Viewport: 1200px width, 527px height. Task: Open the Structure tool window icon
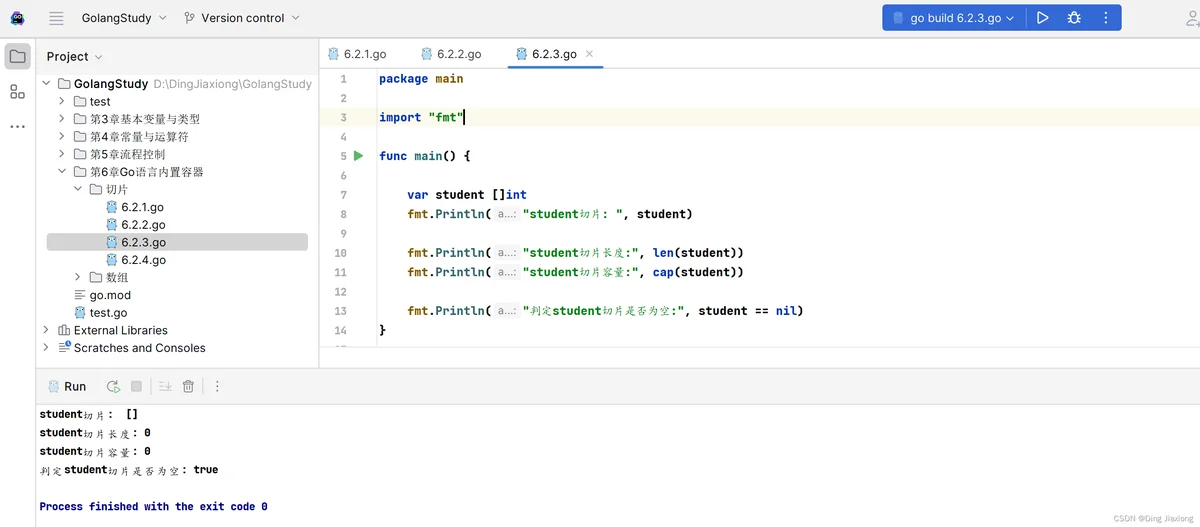click(17, 92)
